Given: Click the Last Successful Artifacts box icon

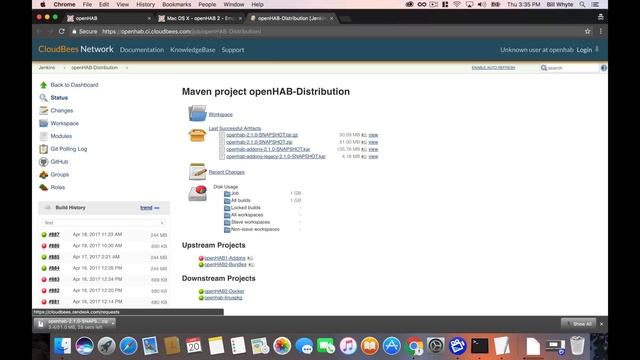Looking at the screenshot, I should pyautogui.click(x=197, y=135).
